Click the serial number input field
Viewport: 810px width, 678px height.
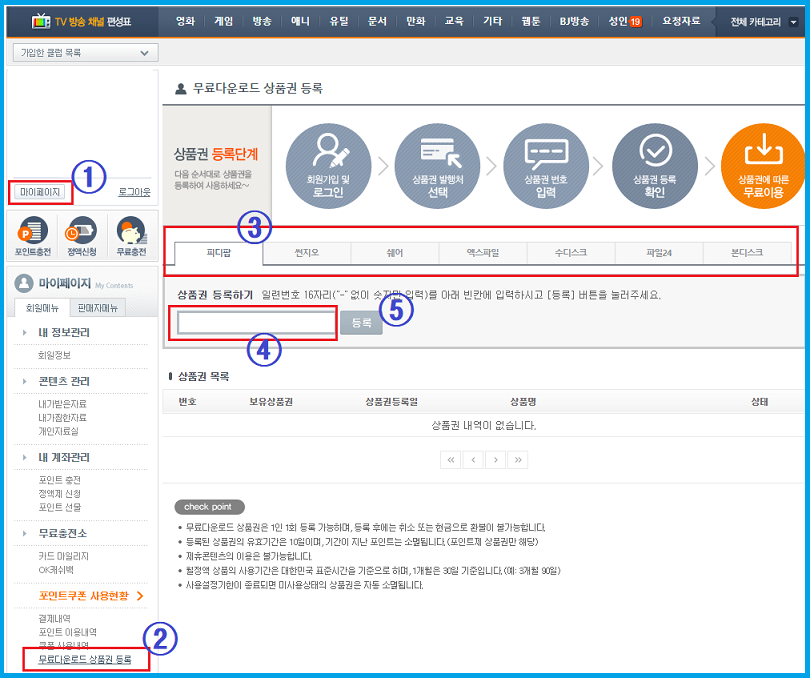coord(256,323)
